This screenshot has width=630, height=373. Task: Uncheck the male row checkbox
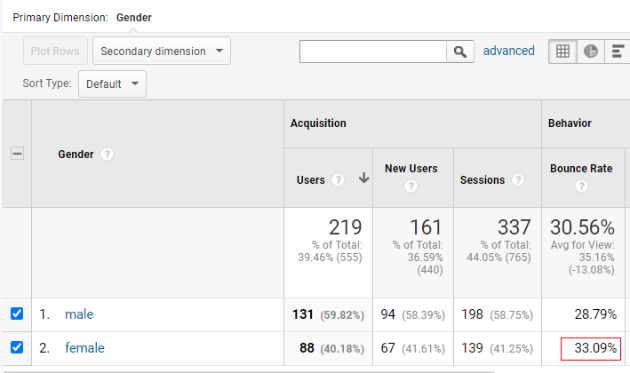click(17, 314)
